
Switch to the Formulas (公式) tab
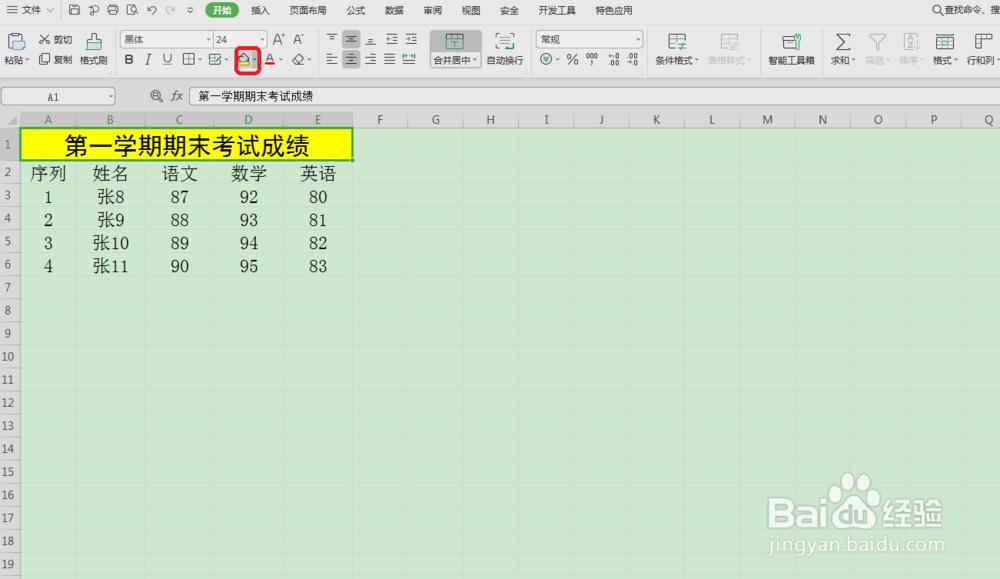click(x=356, y=10)
